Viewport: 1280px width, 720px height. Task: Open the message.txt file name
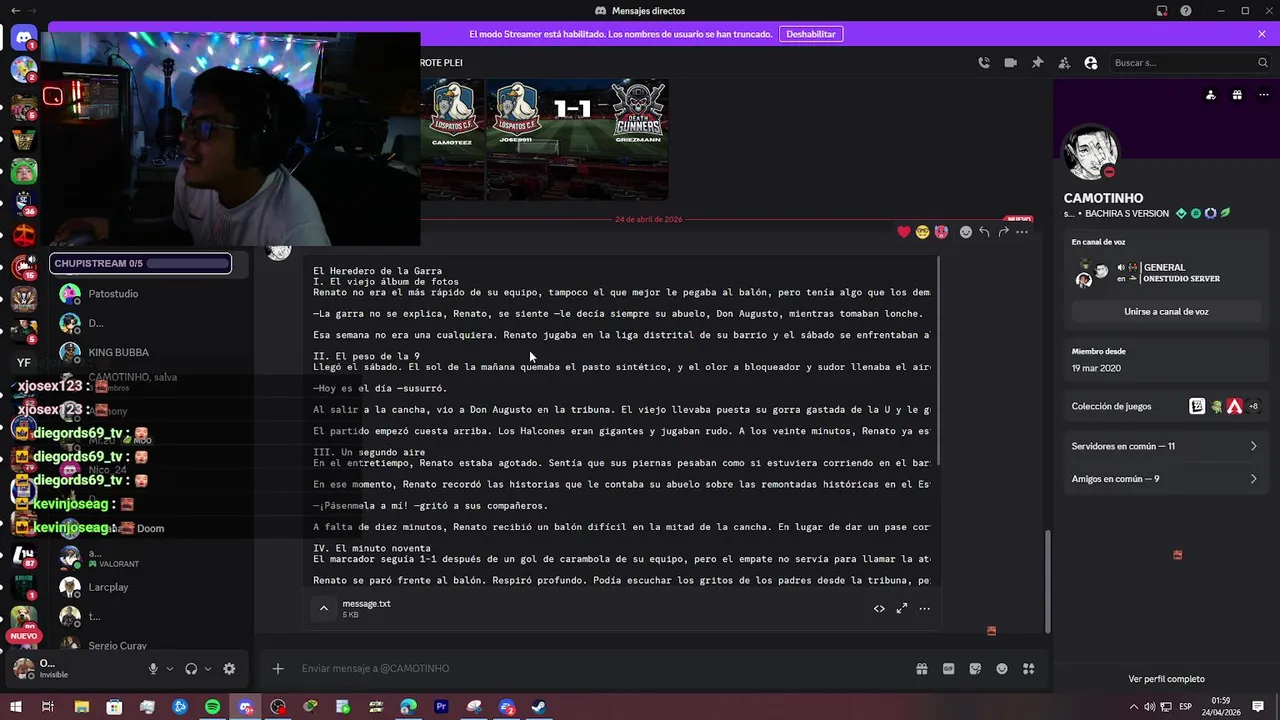point(366,603)
